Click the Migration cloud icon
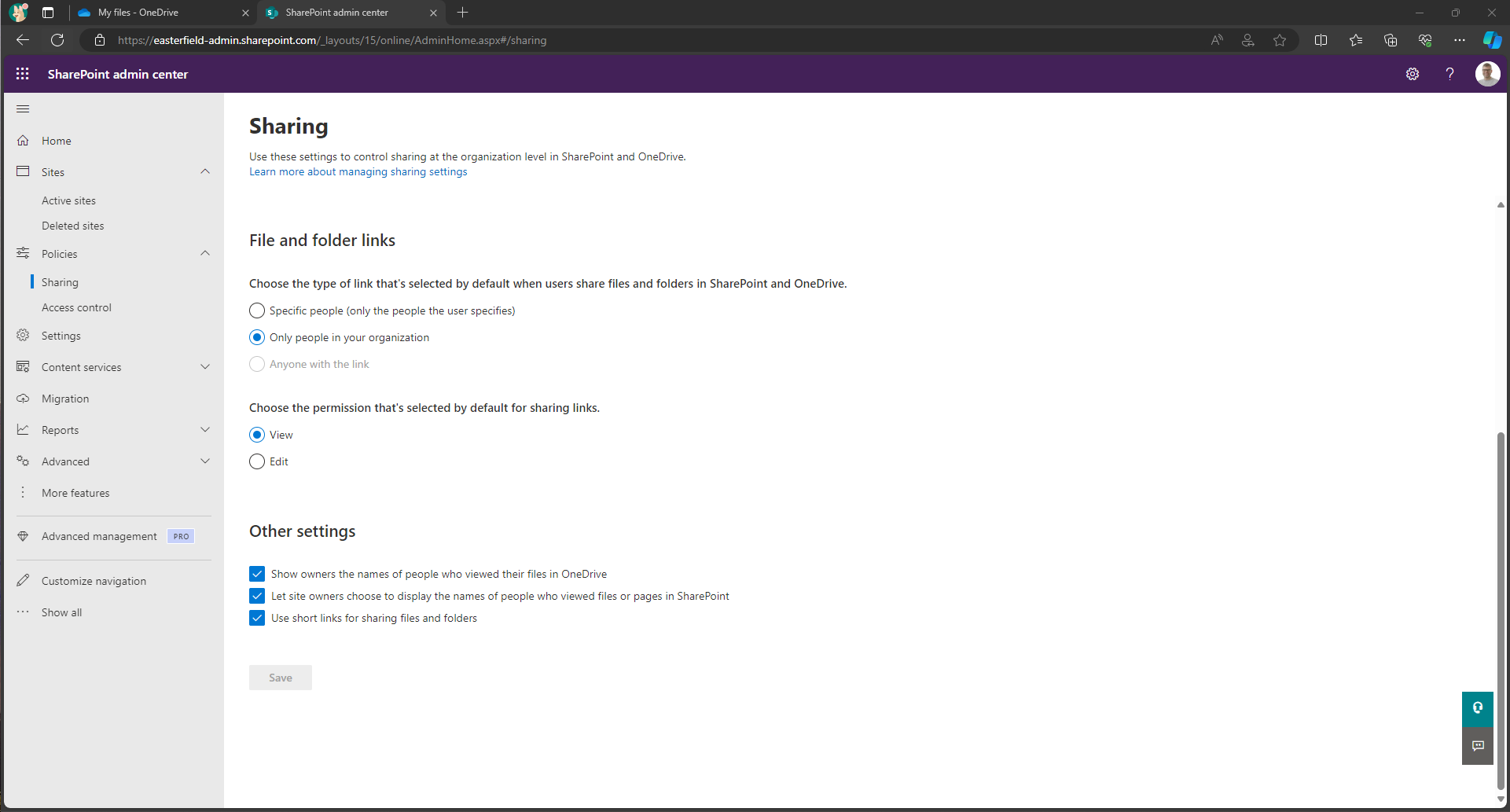1510x812 pixels. (23, 399)
